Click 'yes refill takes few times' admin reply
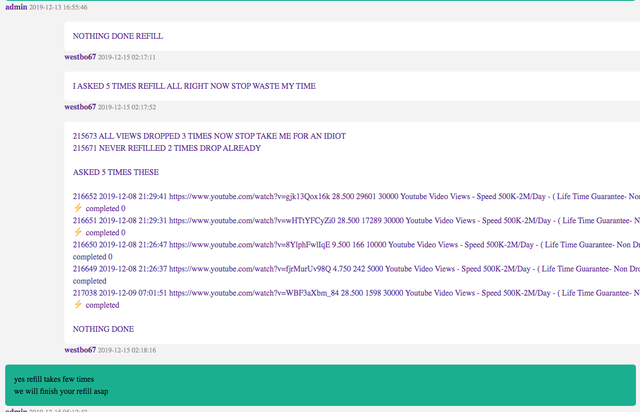640x412 pixels. click(54, 379)
